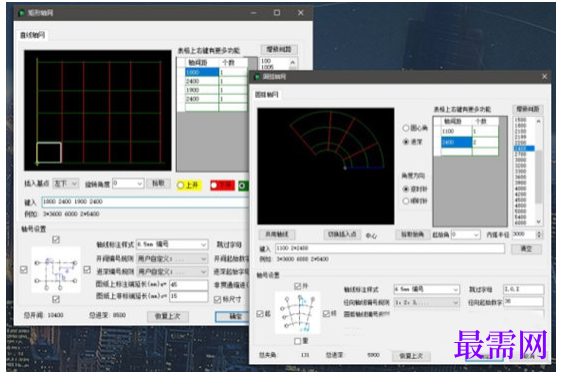The height and width of the screenshot is (376, 566).
Task: Click scrollbar up arrow of arc spacing list
Action: click(x=539, y=121)
